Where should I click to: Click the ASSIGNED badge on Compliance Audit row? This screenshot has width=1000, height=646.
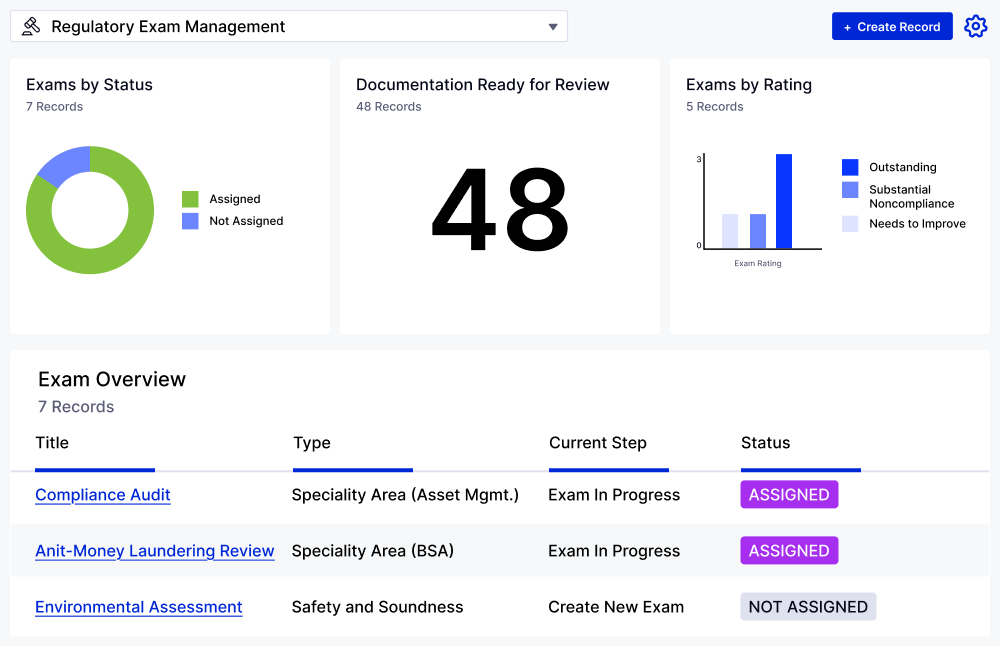tap(789, 494)
